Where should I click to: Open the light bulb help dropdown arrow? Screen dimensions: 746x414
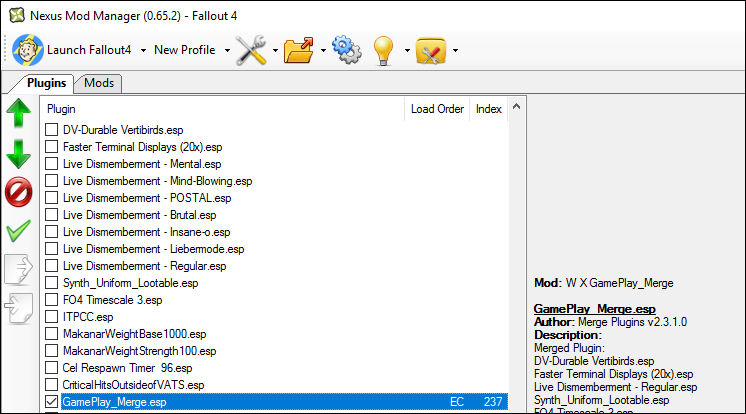click(x=407, y=50)
